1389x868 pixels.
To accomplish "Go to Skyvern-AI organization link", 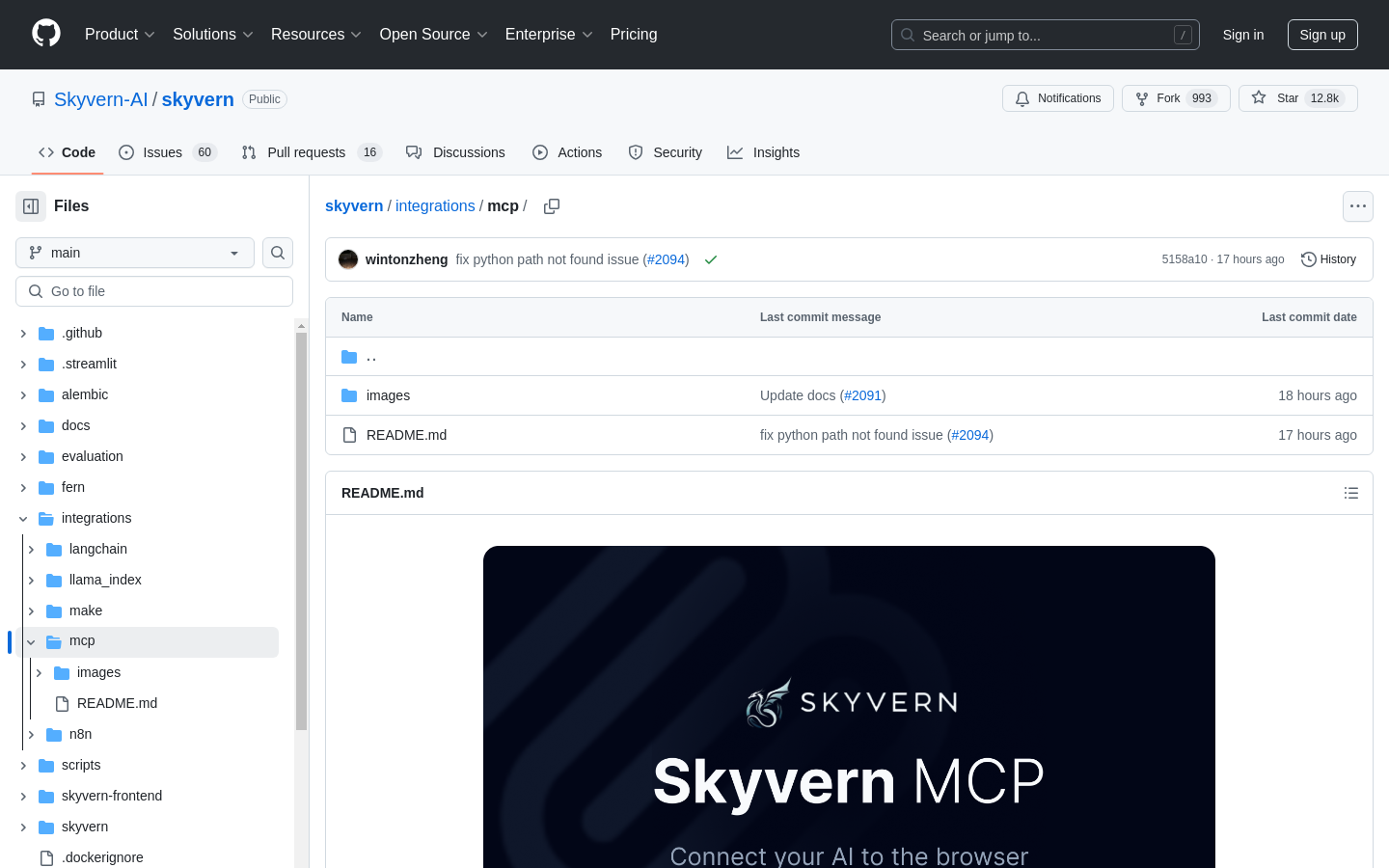I will pos(101,99).
